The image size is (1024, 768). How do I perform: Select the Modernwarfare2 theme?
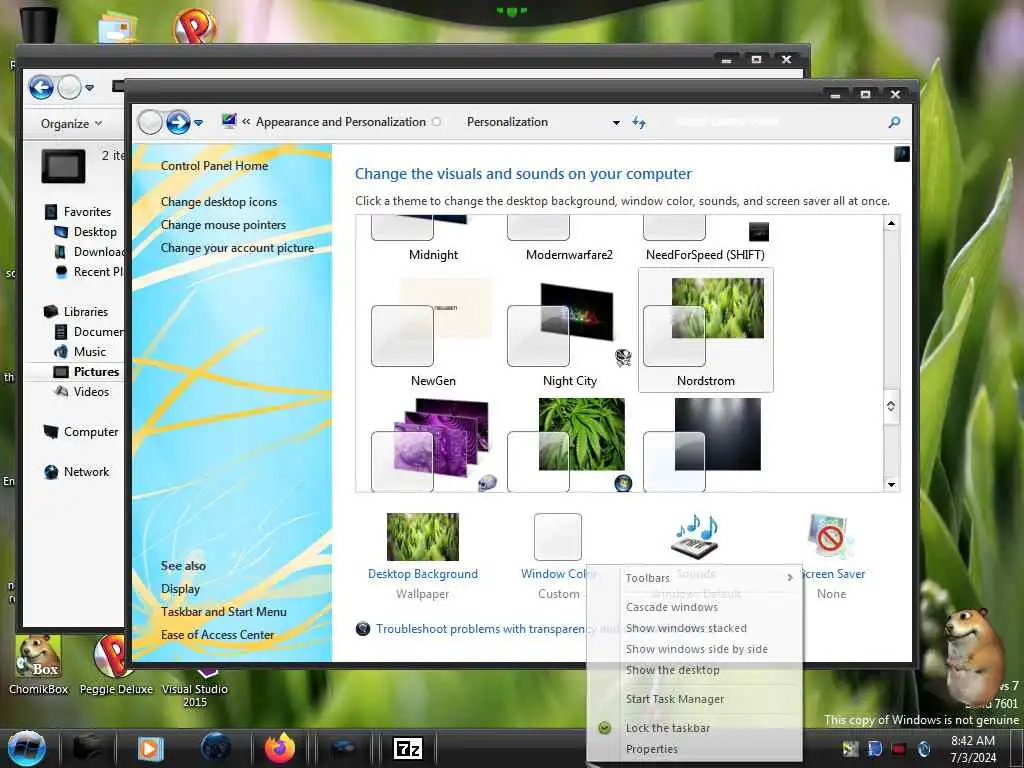[x=569, y=239]
